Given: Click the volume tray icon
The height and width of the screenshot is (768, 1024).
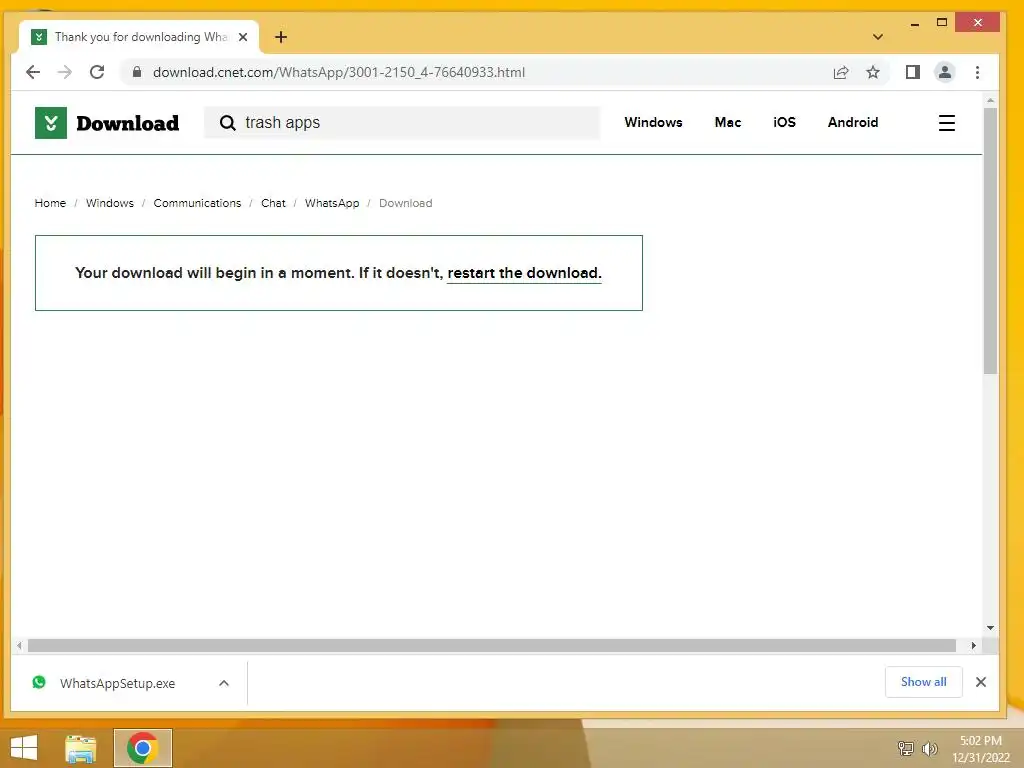Looking at the screenshot, I should click(929, 748).
